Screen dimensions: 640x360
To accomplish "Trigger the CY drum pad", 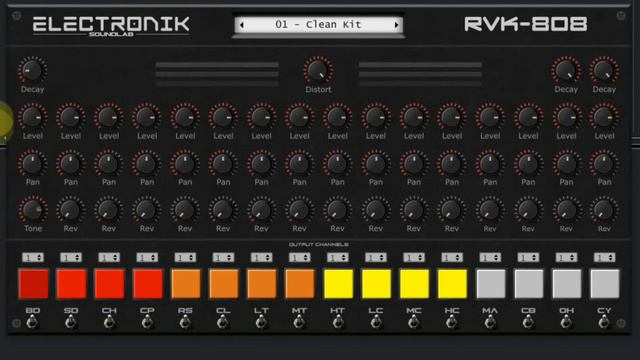I will [605, 284].
